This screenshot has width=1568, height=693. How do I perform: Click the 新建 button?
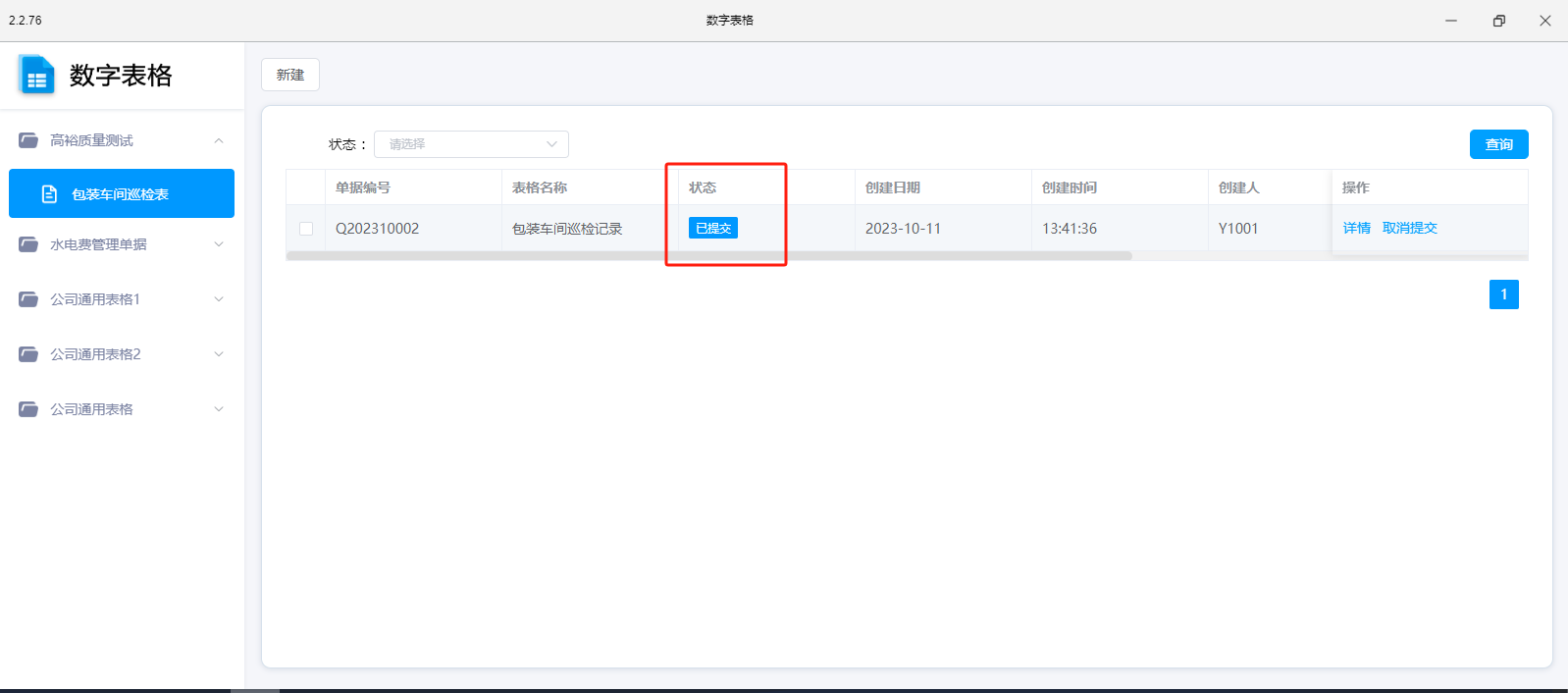[290, 75]
